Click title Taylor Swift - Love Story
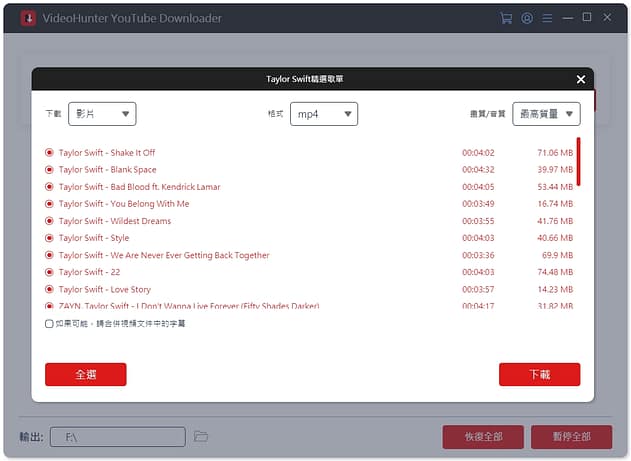Viewport: 631px width, 461px height. pyautogui.click(x=105, y=289)
